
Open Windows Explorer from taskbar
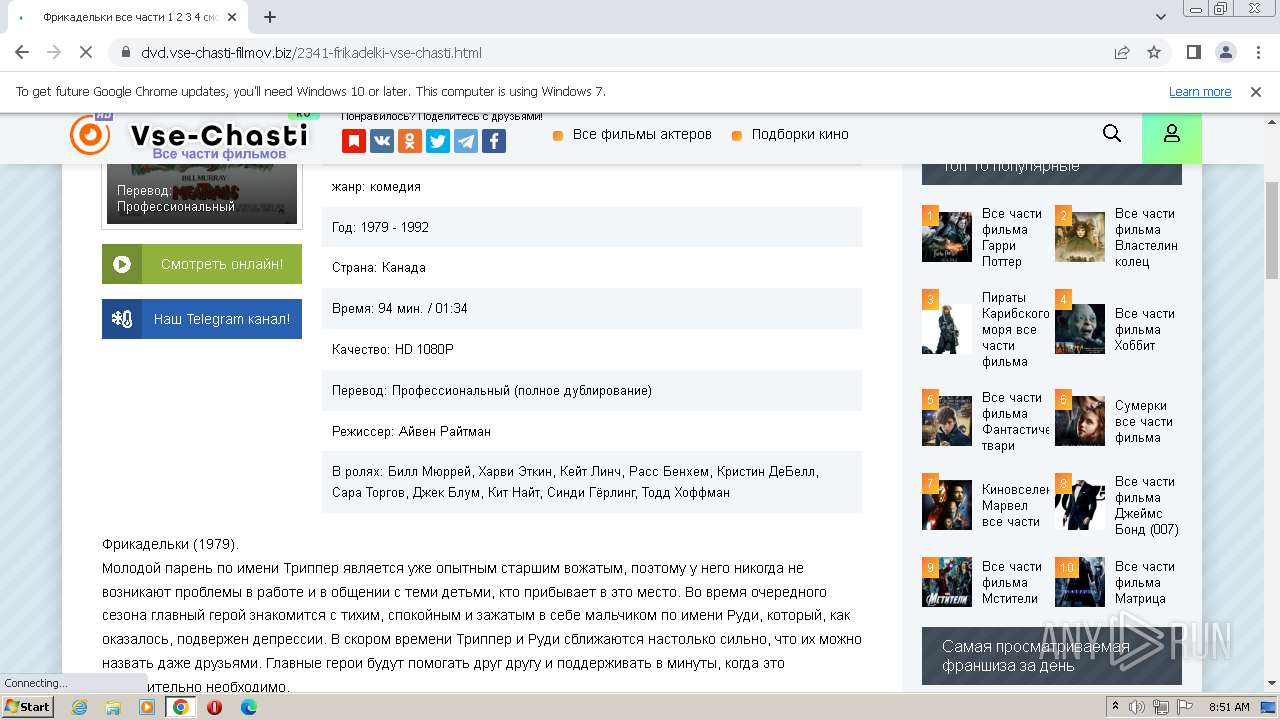coord(113,707)
